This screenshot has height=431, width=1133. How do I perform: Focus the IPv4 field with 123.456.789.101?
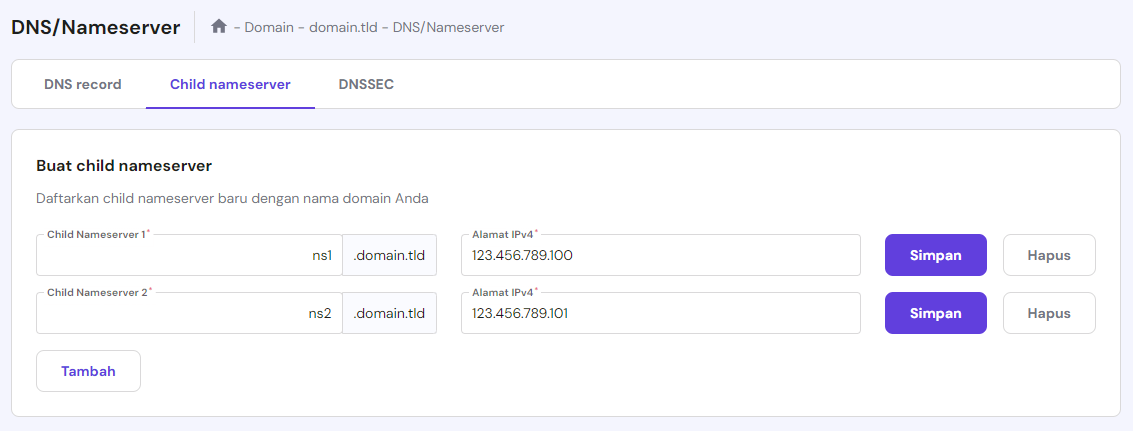(x=661, y=313)
